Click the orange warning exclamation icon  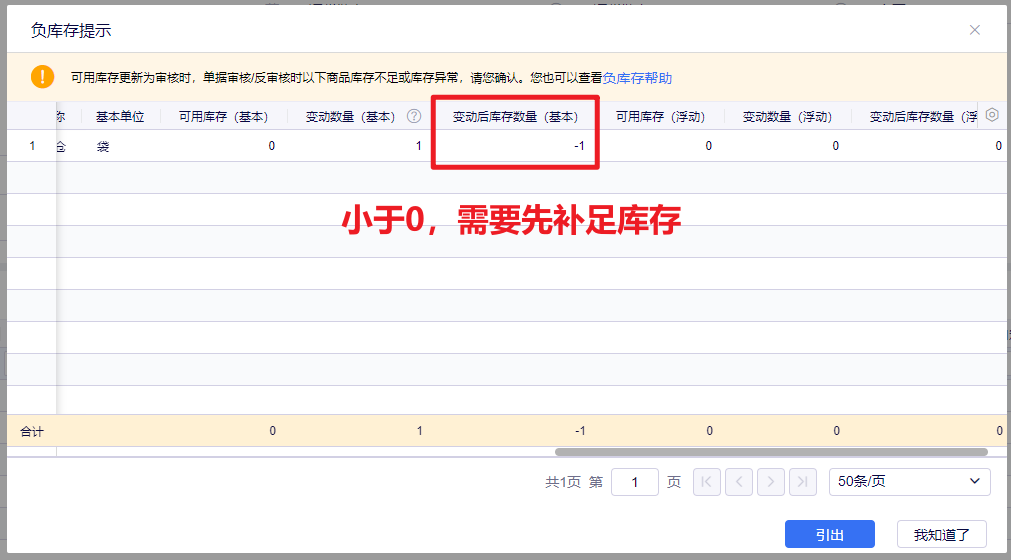point(42,77)
